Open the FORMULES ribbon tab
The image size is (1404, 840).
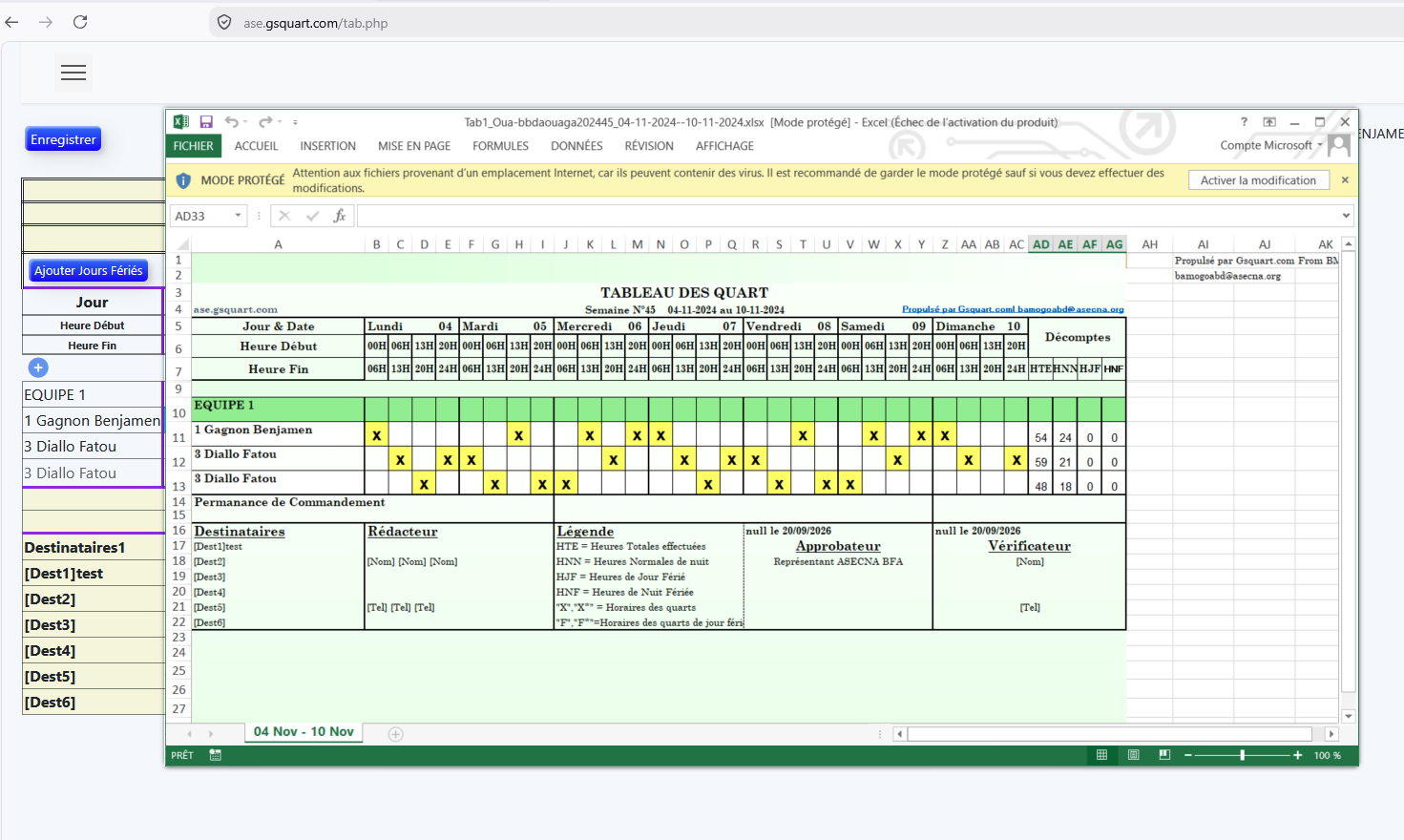coord(500,146)
